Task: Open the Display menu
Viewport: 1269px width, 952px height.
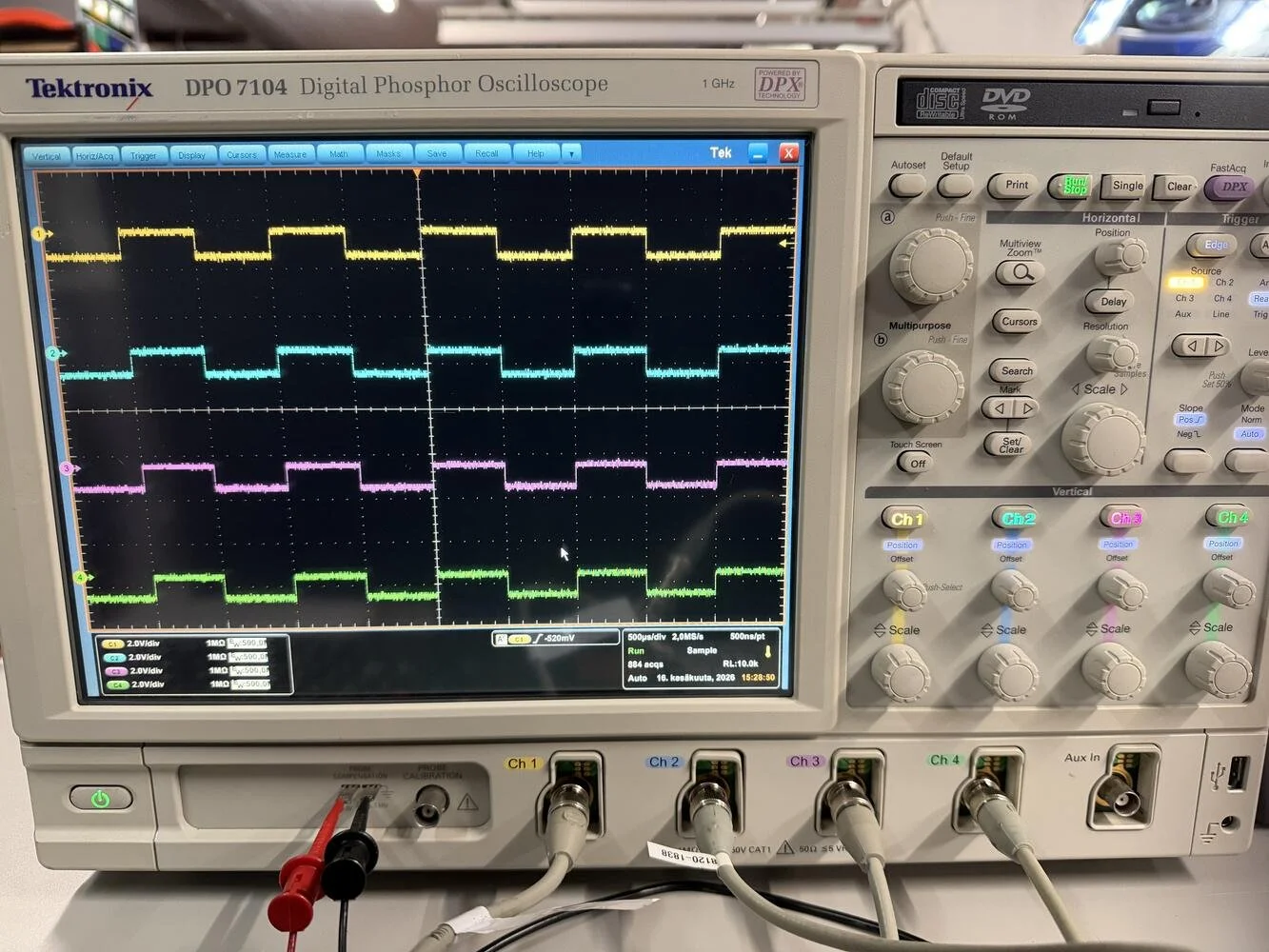Action: pos(192,154)
